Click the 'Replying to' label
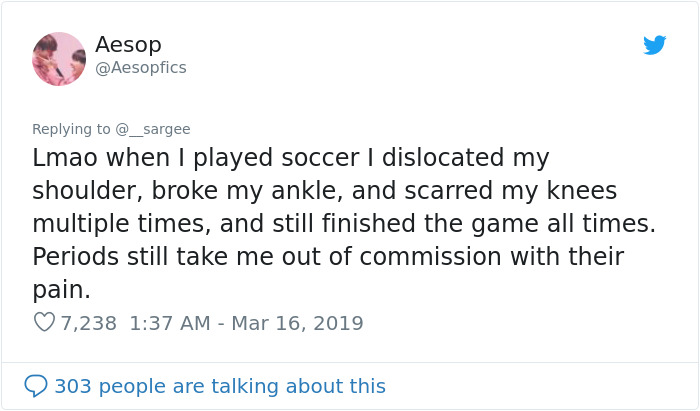The width and height of the screenshot is (700, 411). point(71,129)
